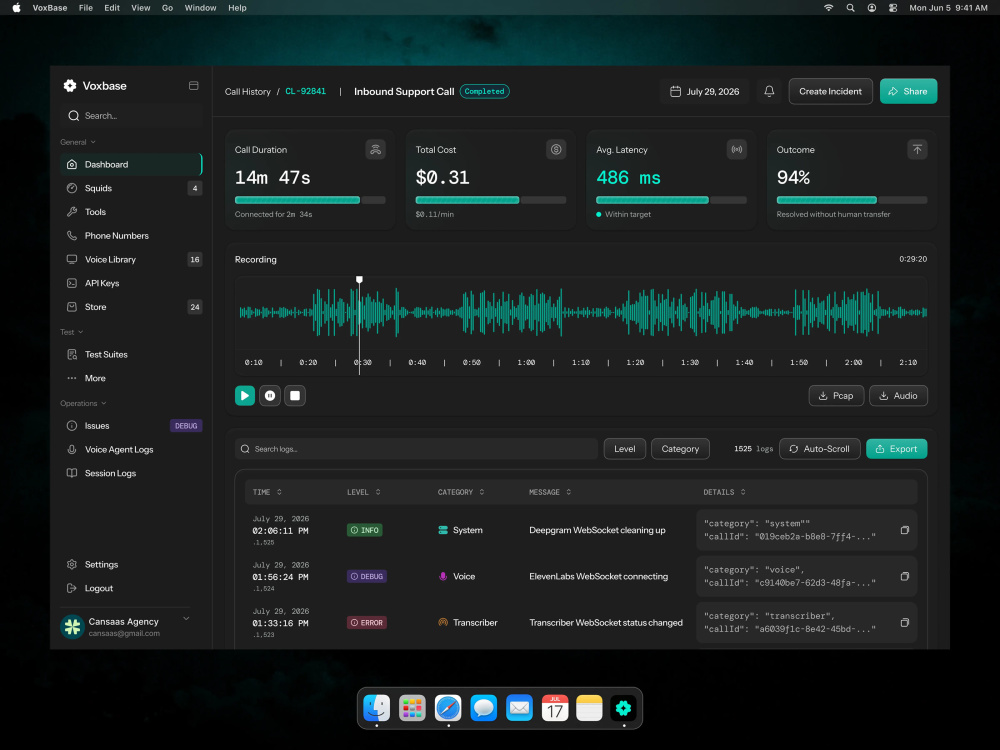Collapse the General sidebar section
The width and height of the screenshot is (1000, 750).
(x=78, y=142)
